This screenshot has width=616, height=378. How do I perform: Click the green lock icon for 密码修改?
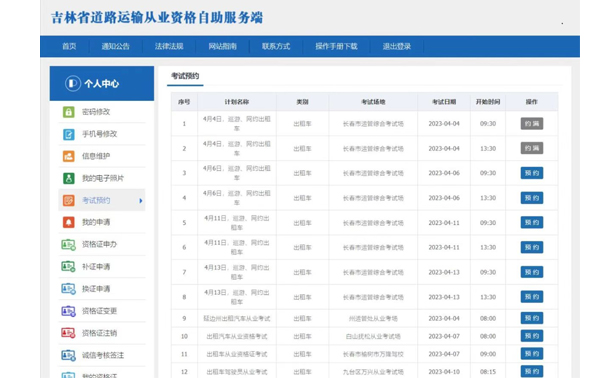coord(68,112)
